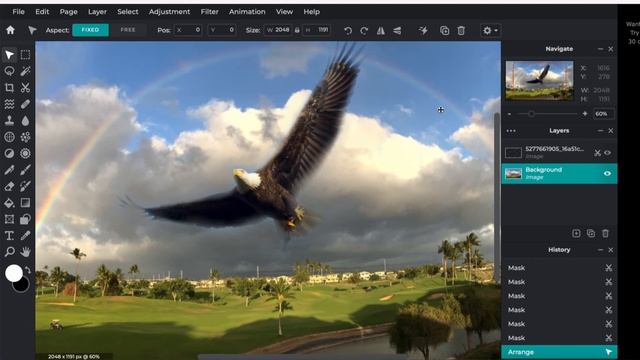Open the Adjustment menu
The image size is (640, 360).
pos(169,12)
